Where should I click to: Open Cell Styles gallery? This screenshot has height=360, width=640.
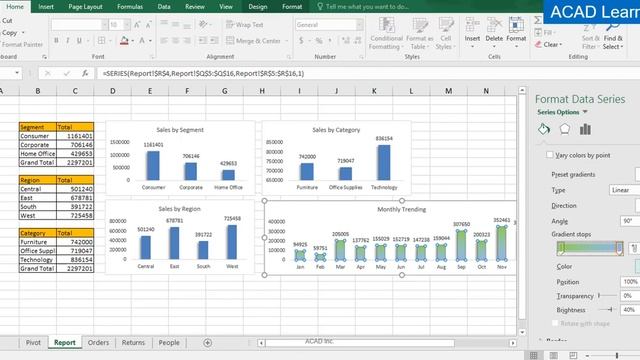445,33
